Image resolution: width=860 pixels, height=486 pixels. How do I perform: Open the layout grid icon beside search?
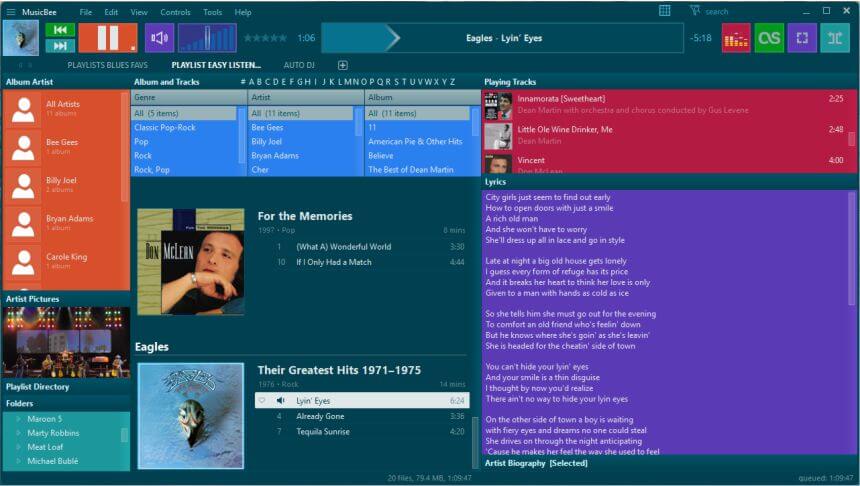(x=665, y=11)
